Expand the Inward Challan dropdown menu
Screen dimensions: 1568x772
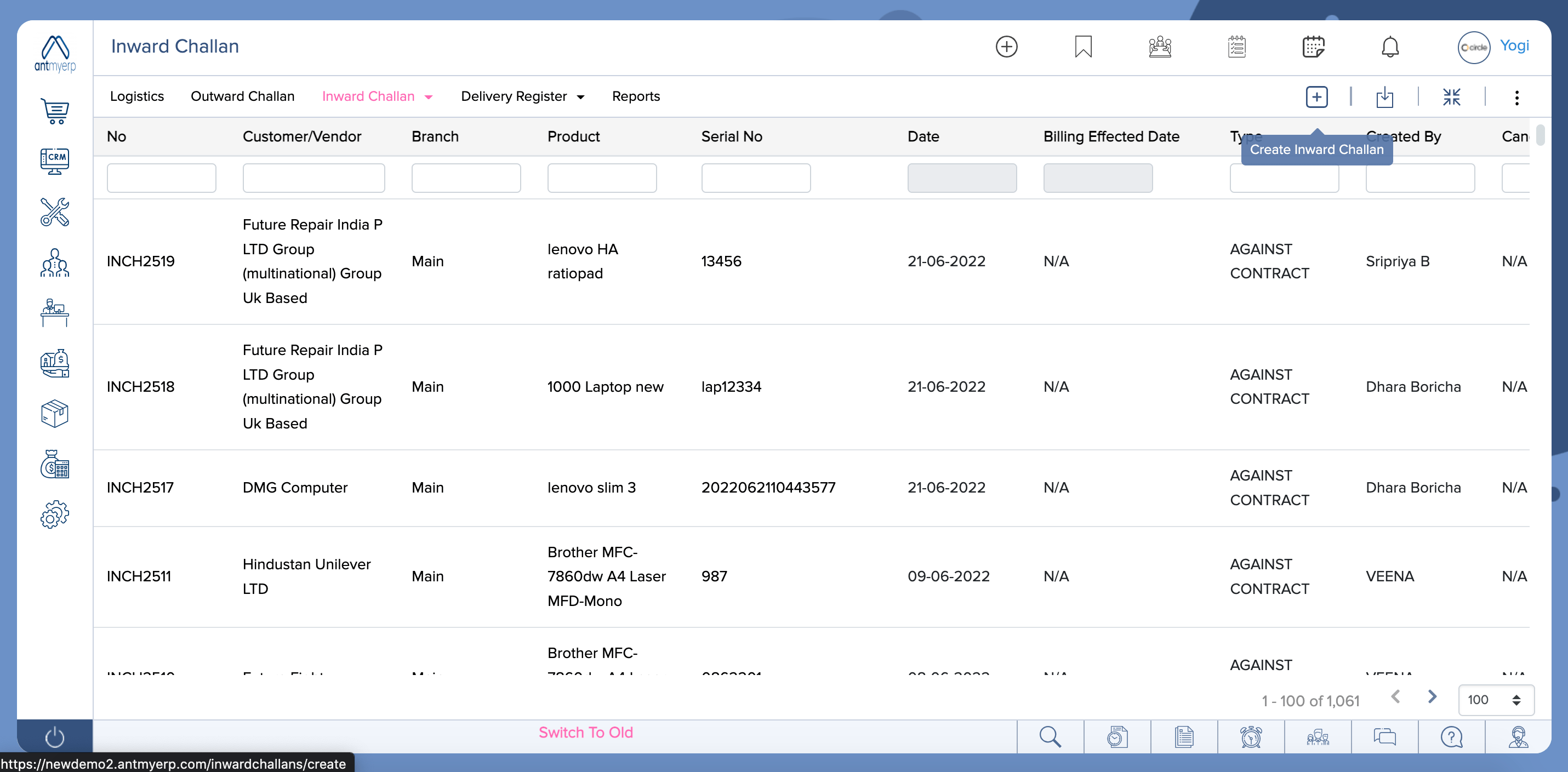coord(428,97)
